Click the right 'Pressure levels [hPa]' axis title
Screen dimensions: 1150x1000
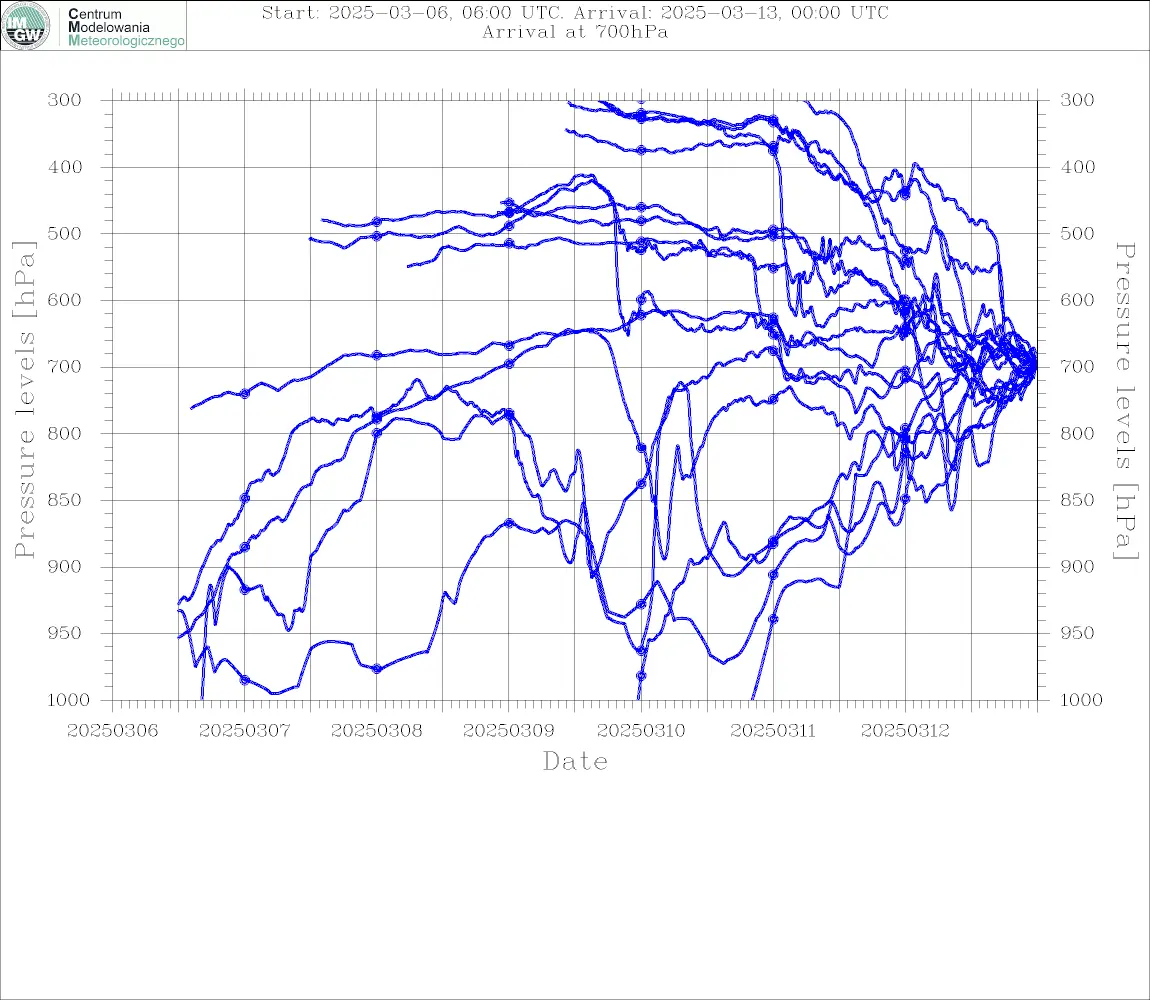click(x=1125, y=401)
